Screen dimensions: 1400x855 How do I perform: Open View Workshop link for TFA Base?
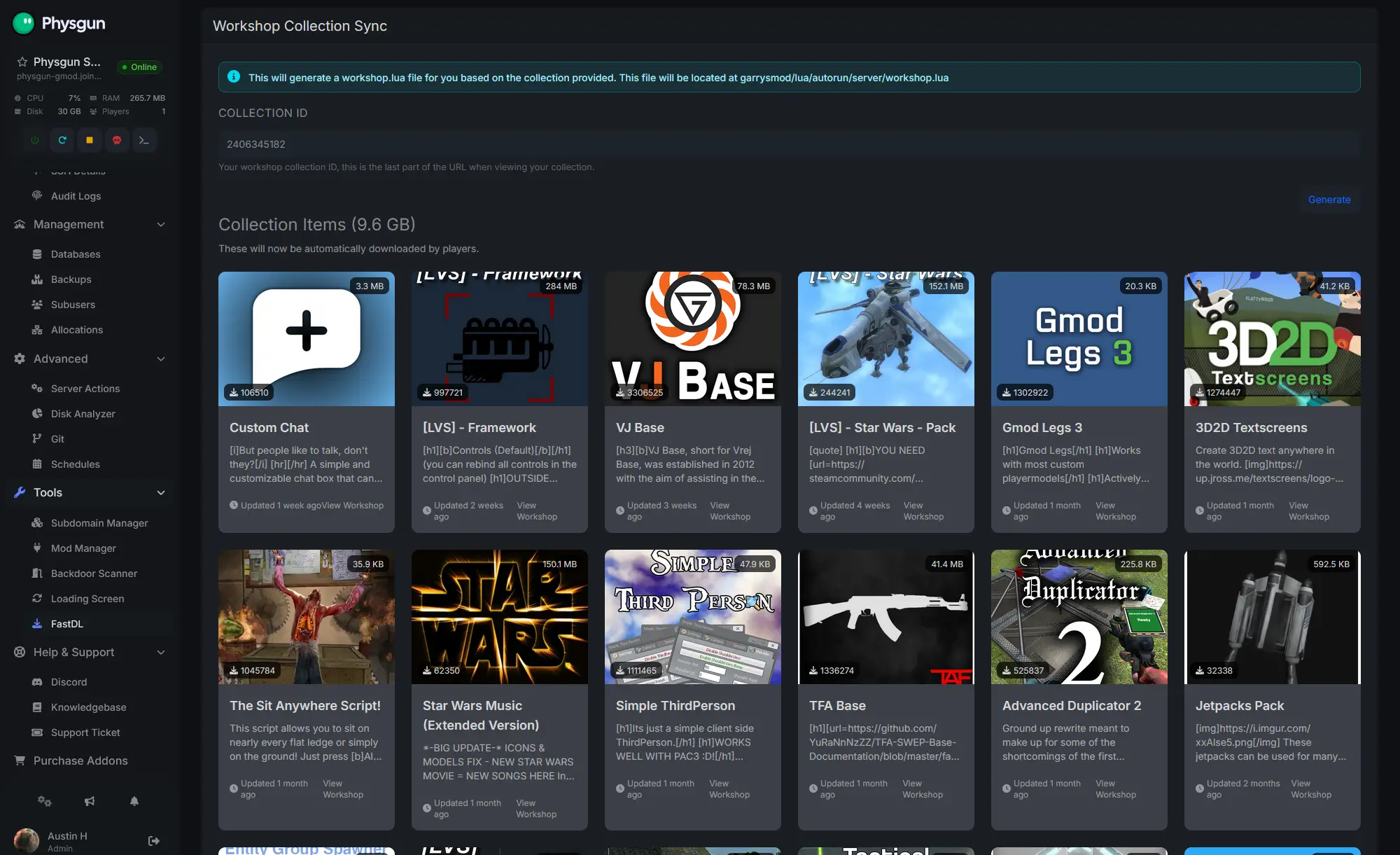(x=923, y=789)
